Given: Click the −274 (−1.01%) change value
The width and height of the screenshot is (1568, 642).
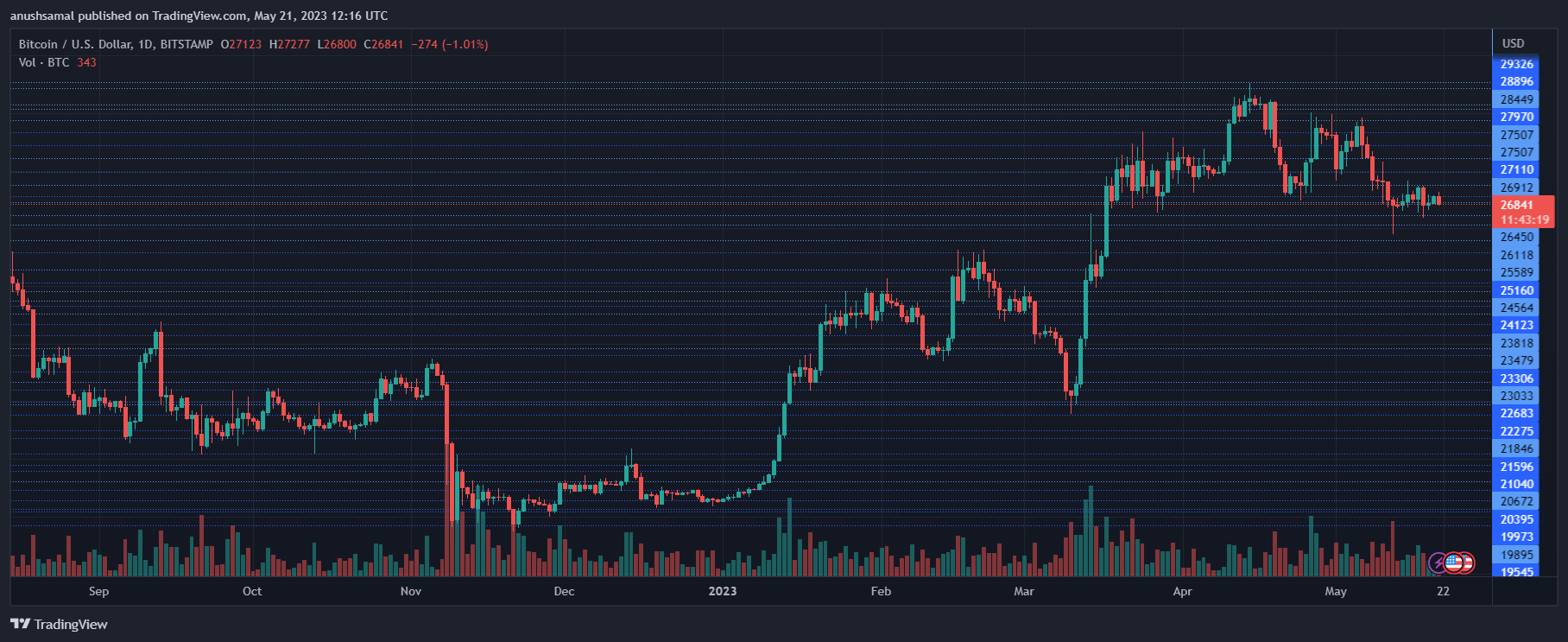Looking at the screenshot, I should tap(450, 44).
